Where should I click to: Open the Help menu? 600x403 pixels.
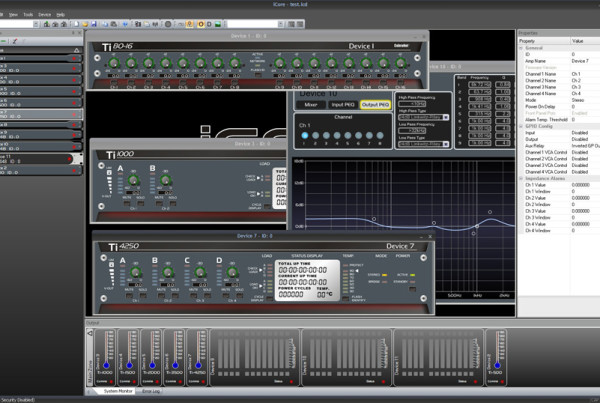(60, 15)
